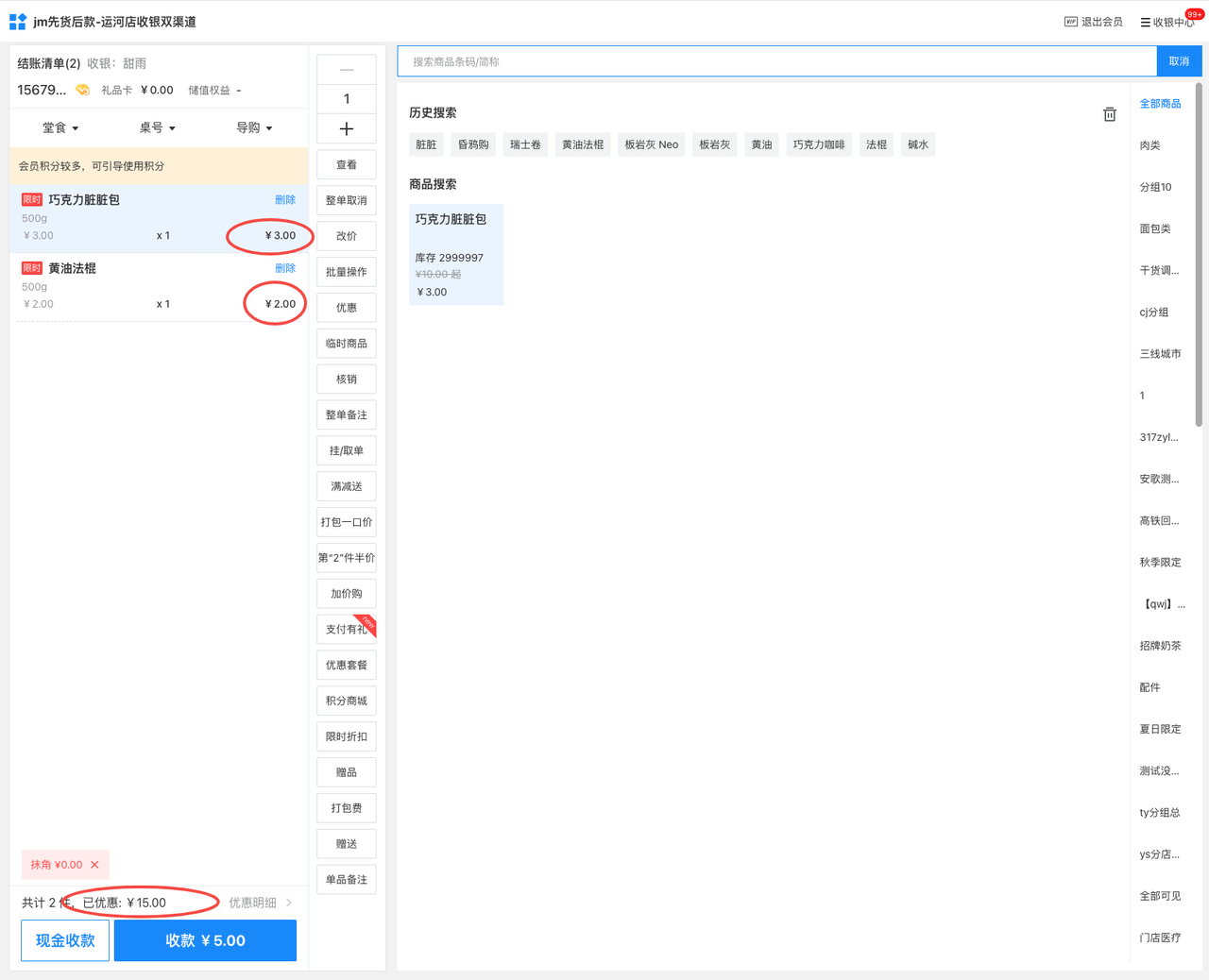
Task: Click the 优惠套餐 button
Action: point(347,666)
